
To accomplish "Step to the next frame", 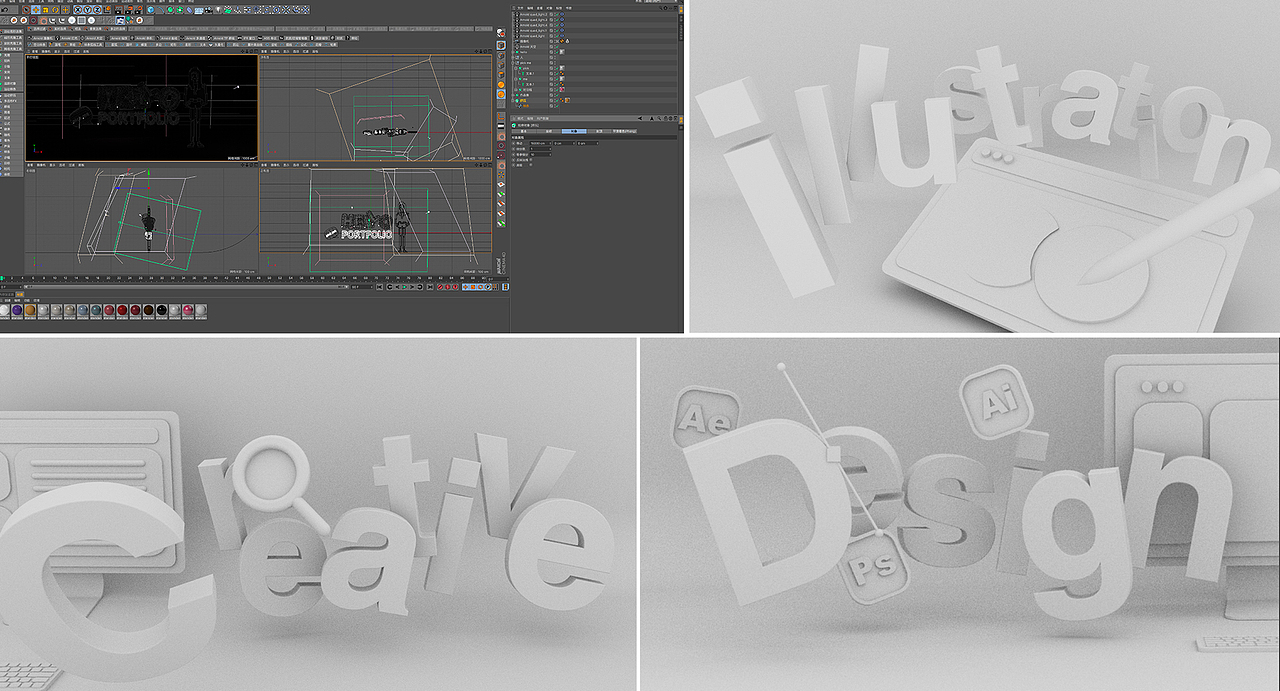I will 411,287.
